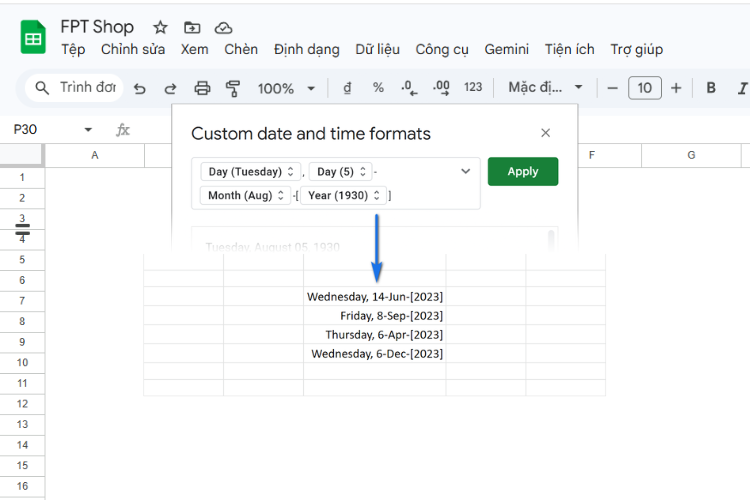Click cell Wednesday, 6-Dec-[2023]
Viewport: 750px width, 500px height.
375,354
